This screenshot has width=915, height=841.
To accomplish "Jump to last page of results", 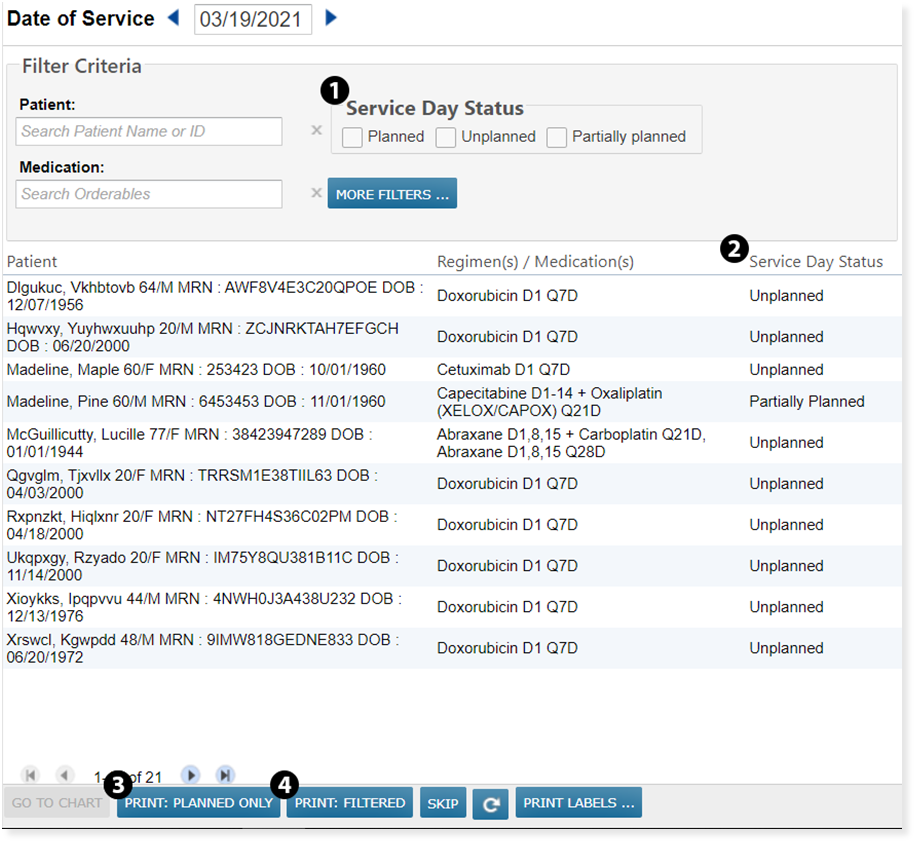I will (225, 775).
